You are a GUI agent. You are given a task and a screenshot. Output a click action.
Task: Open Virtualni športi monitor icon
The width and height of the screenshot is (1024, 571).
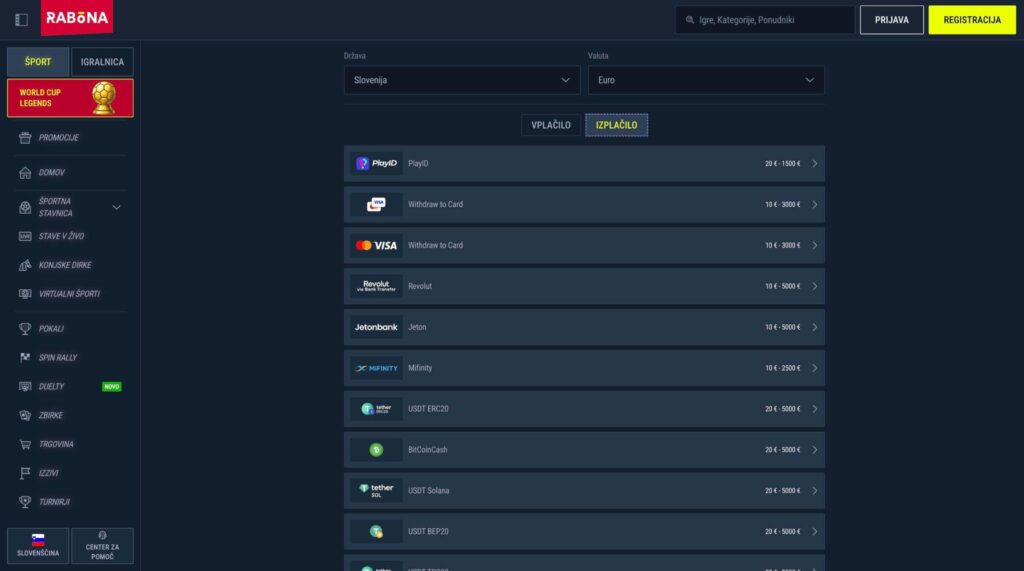tap(25, 293)
